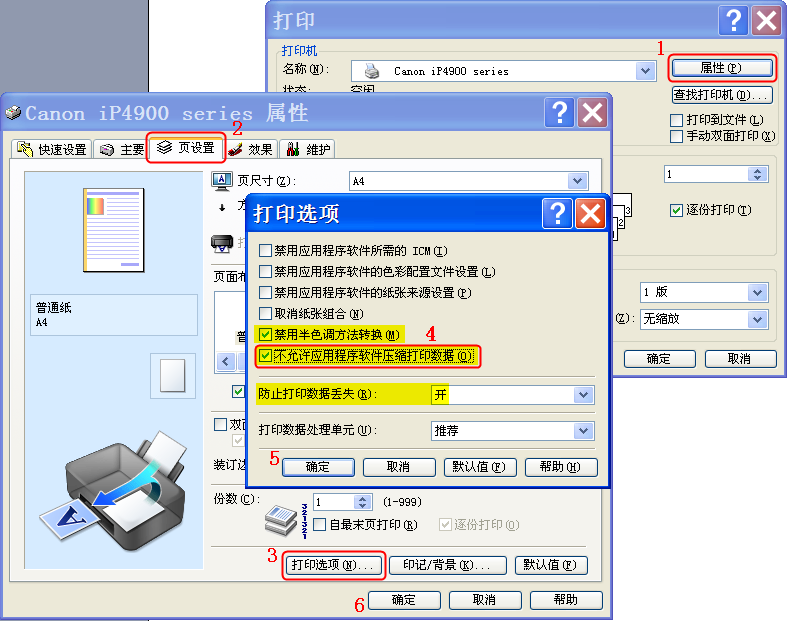Click the printer icon beside Canon iP4900 name

(x=372, y=71)
